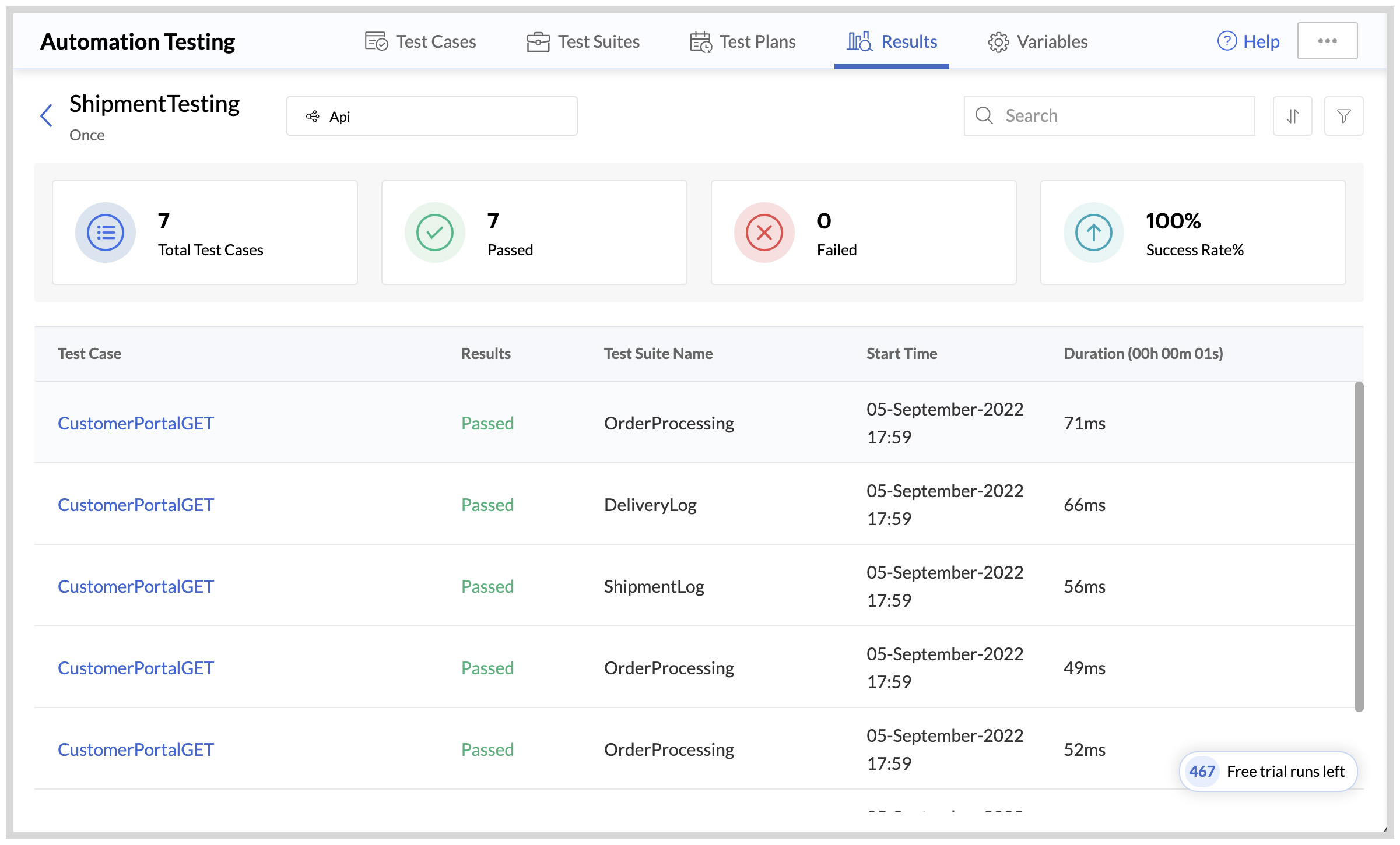Click the Failed summary cross icon
The height and width of the screenshot is (845, 1400).
[x=764, y=232]
